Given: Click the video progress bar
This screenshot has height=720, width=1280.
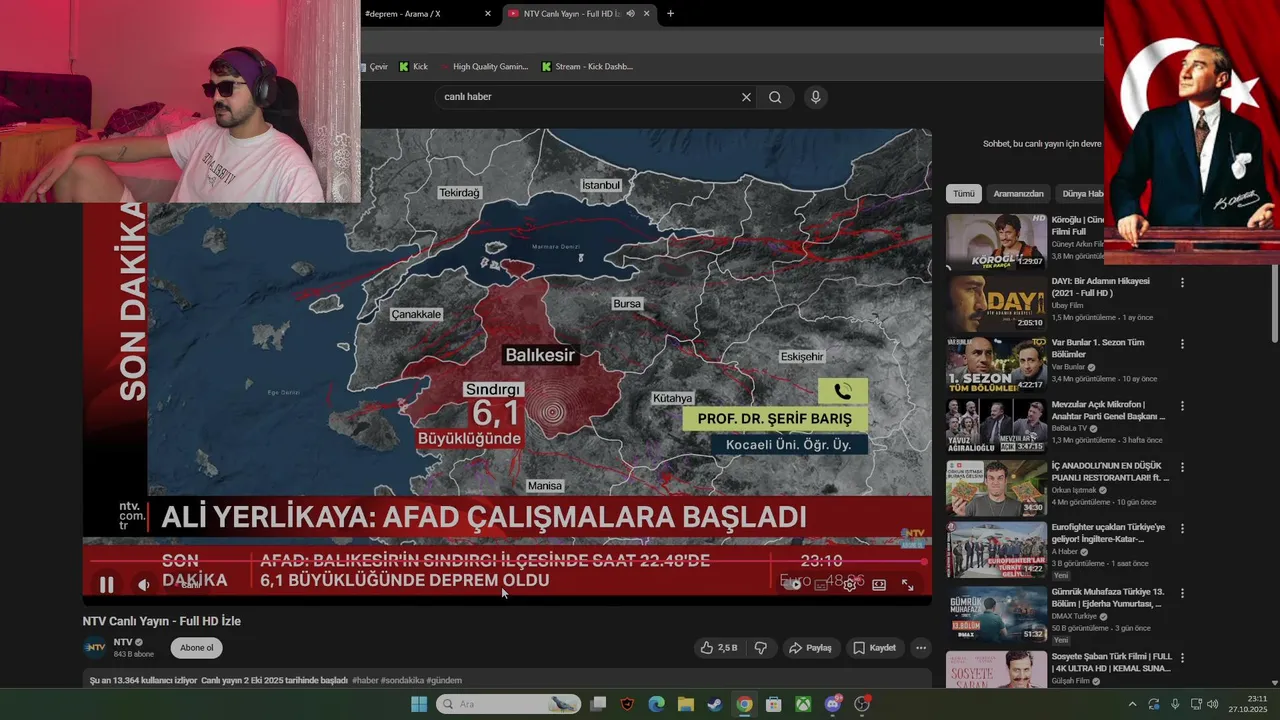Looking at the screenshot, I should [x=507, y=562].
